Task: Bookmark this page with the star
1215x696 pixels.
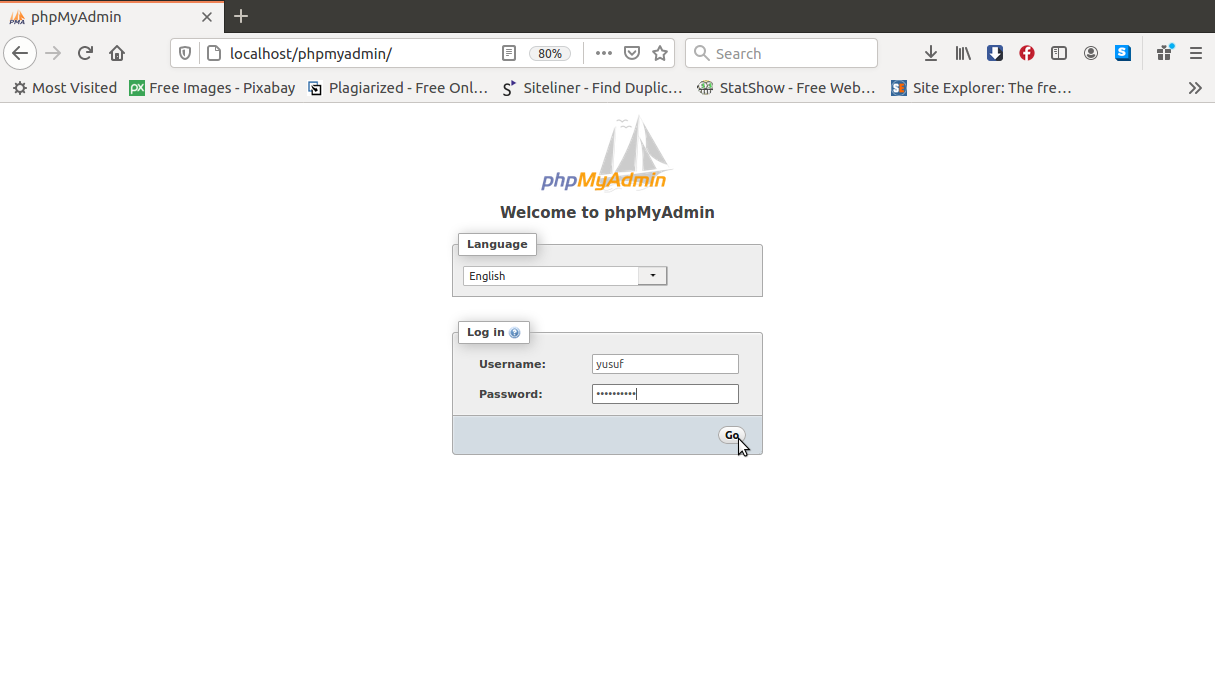Action: coord(660,53)
